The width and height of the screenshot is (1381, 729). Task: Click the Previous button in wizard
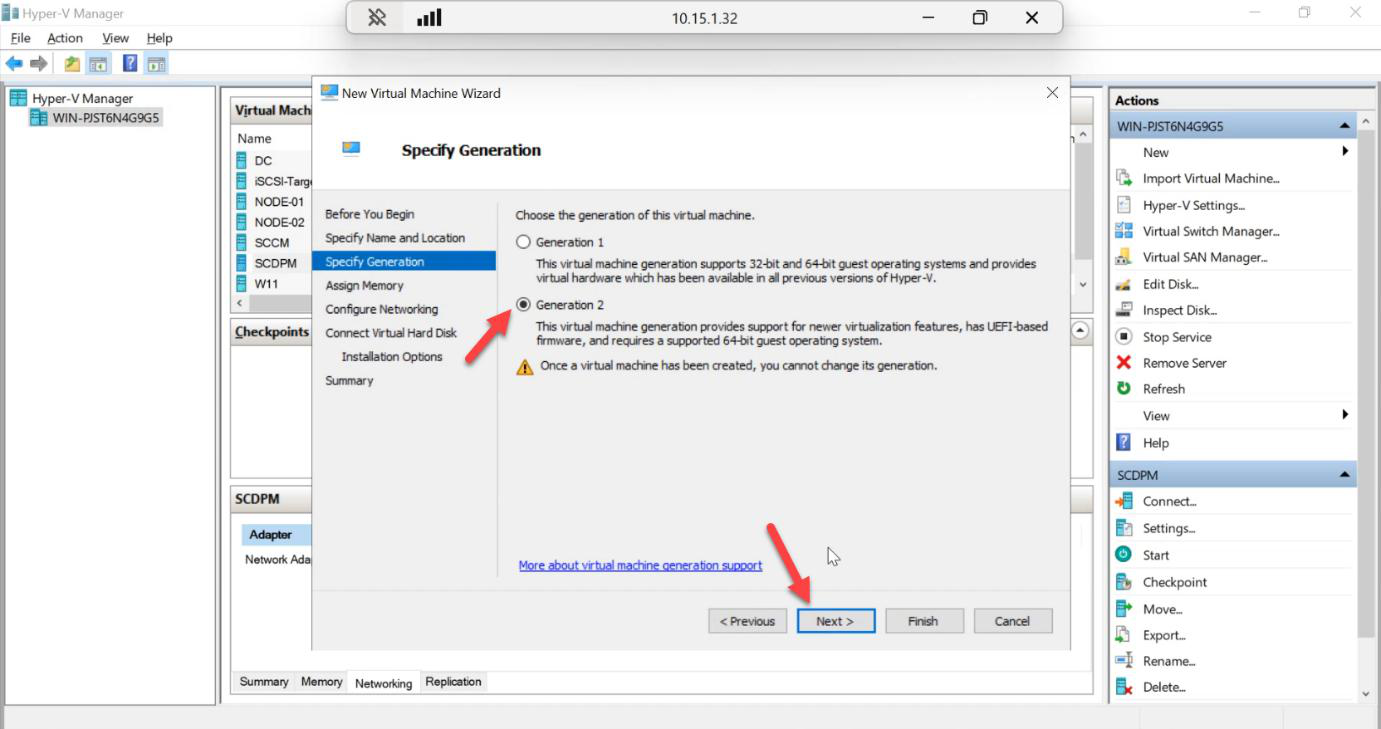click(x=747, y=621)
